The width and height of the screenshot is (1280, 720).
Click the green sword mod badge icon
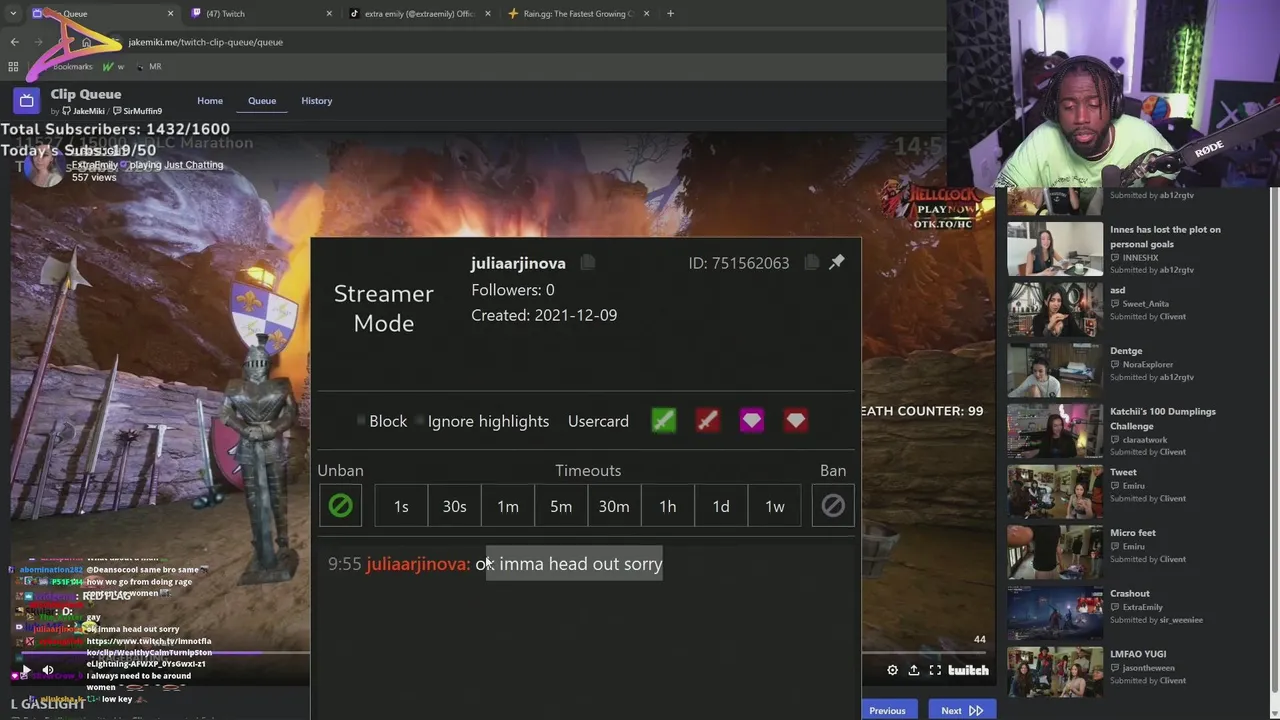click(664, 421)
